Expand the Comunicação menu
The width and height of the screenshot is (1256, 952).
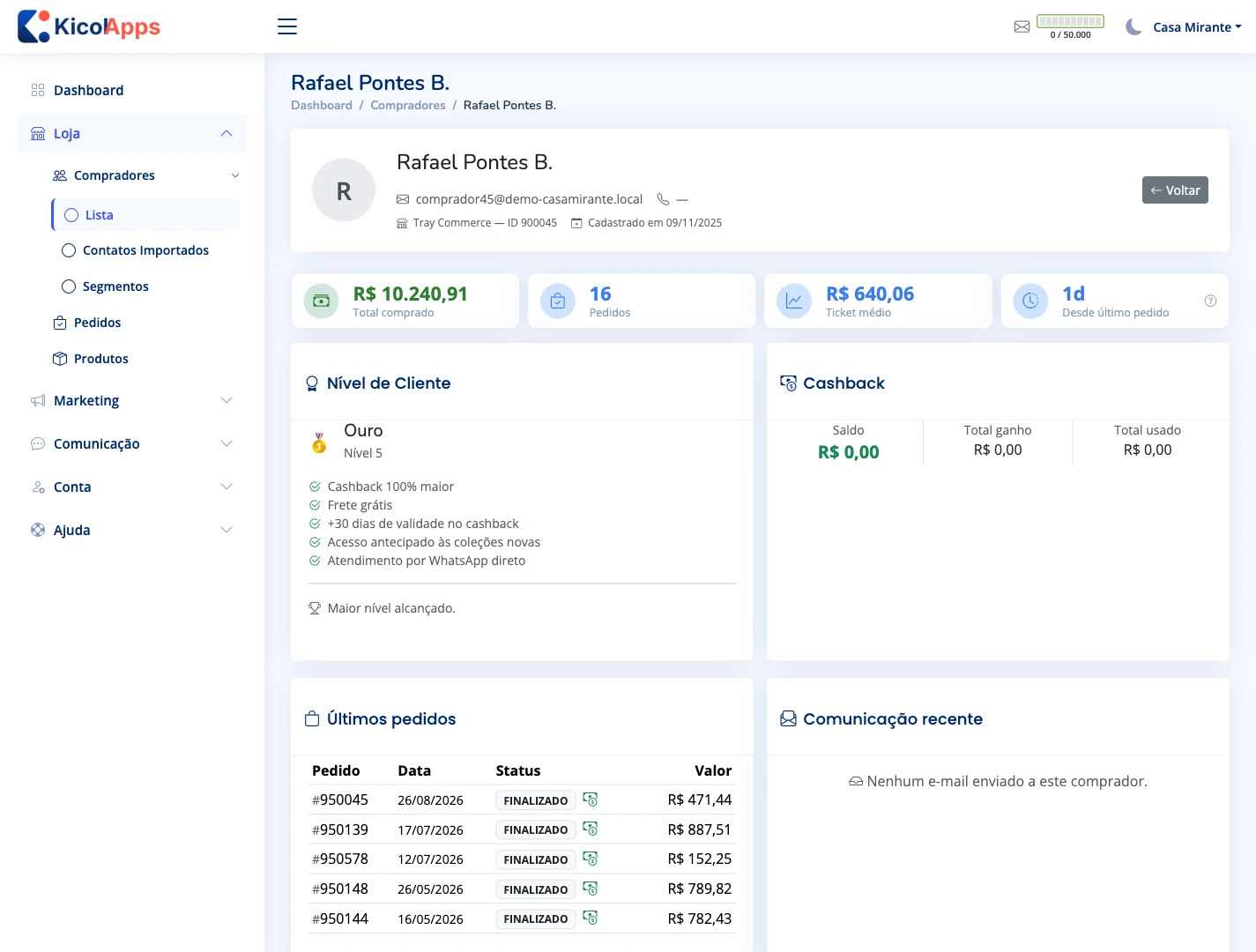click(x=132, y=443)
